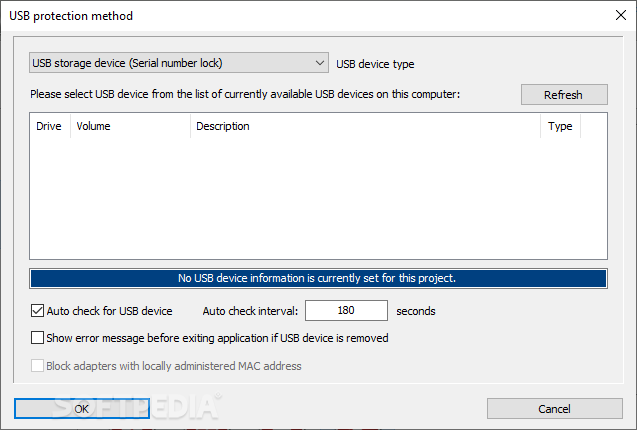Viewport: 637px width, 433px height.
Task: Cancel the USB protection dialog
Action: click(x=555, y=408)
